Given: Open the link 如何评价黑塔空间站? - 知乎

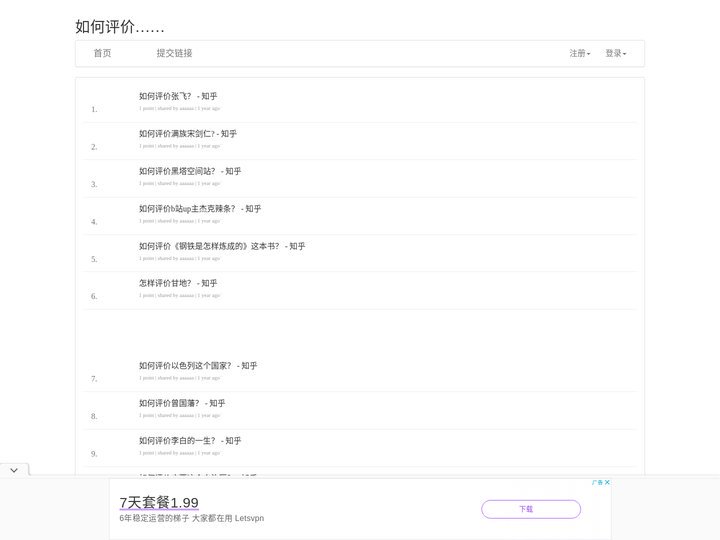Looking at the screenshot, I should [190, 171].
